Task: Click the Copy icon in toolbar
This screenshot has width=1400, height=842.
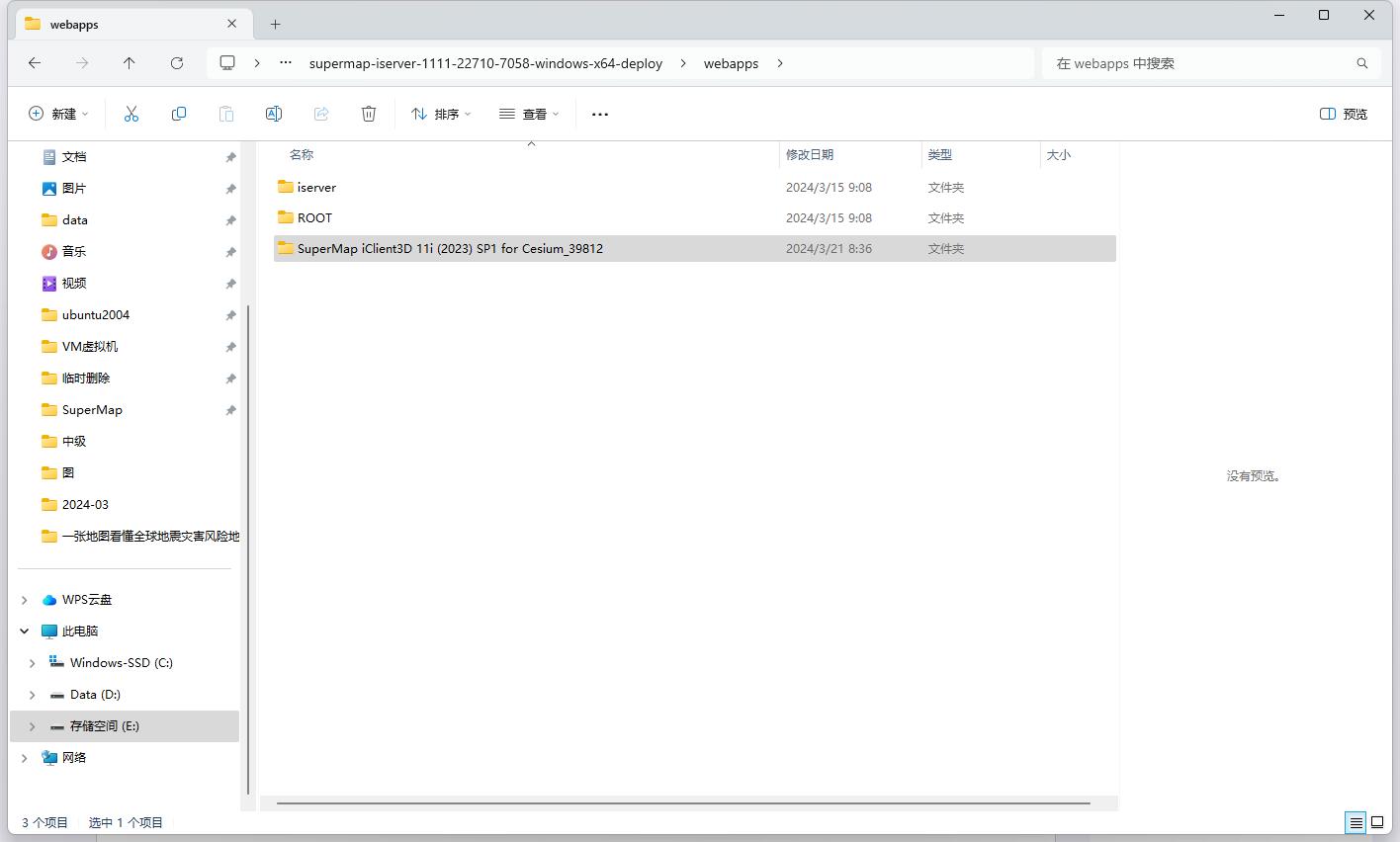Action: pos(179,114)
